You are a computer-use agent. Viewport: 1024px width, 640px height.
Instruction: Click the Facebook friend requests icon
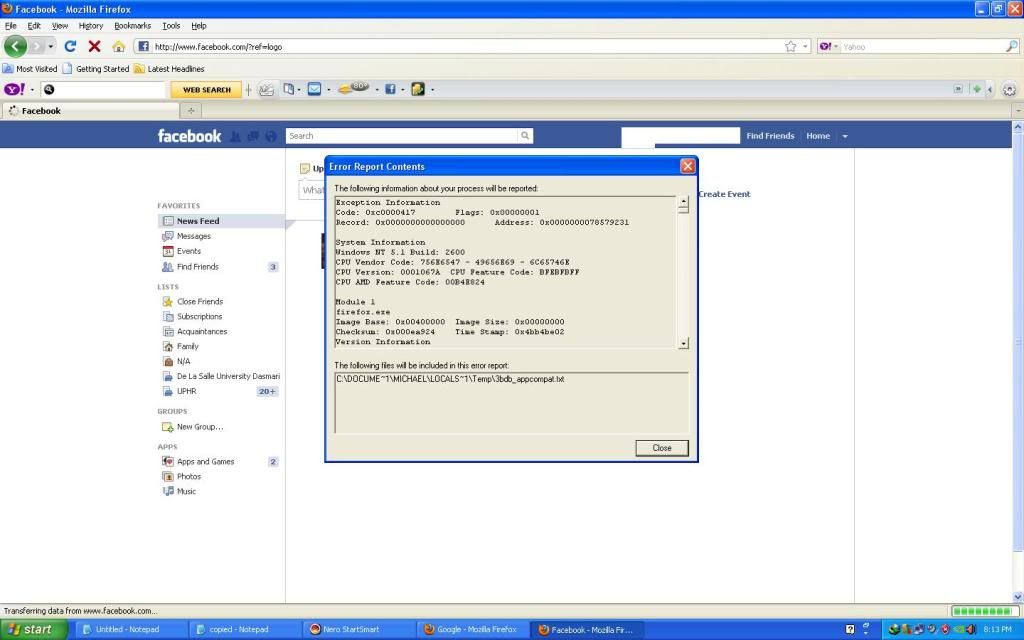point(235,136)
